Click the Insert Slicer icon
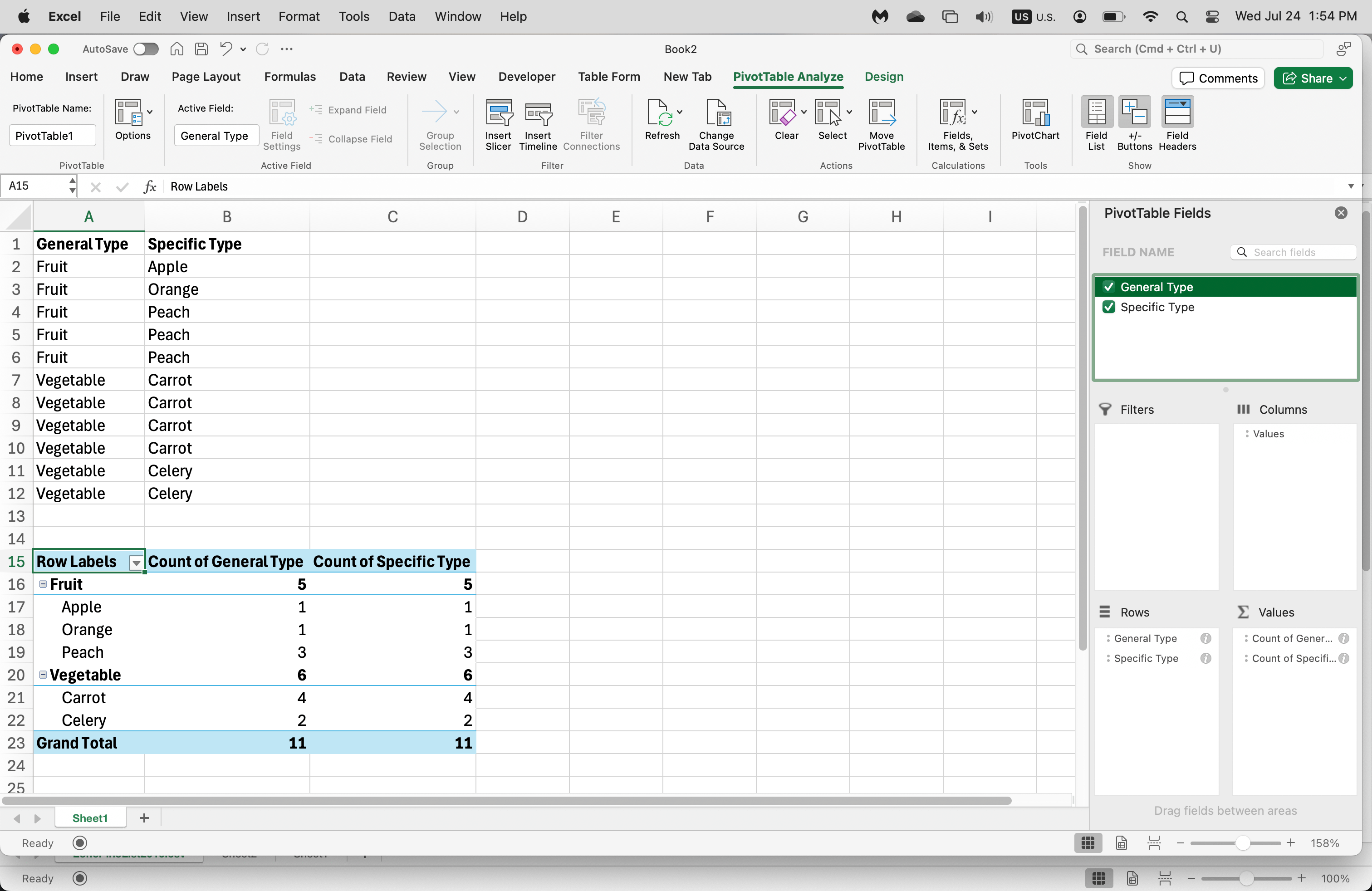The width and height of the screenshot is (1372, 891). (498, 113)
